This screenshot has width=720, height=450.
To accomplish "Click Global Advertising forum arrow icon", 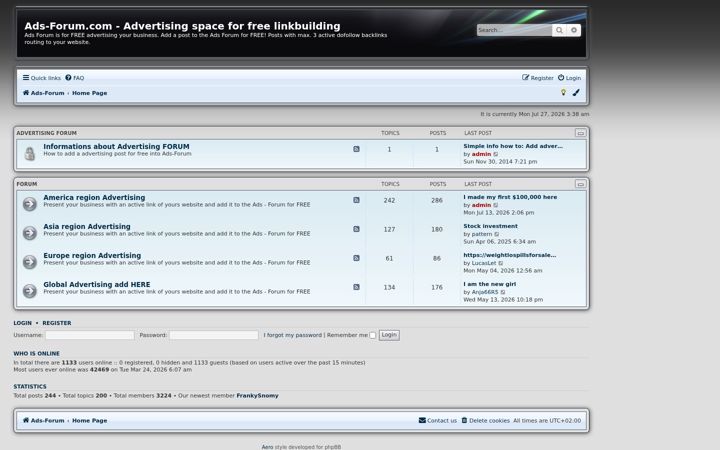I will pyautogui.click(x=30, y=291).
